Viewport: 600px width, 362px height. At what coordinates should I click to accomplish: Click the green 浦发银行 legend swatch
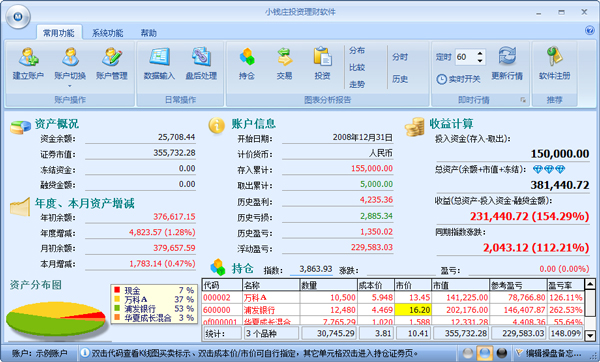tap(117, 308)
